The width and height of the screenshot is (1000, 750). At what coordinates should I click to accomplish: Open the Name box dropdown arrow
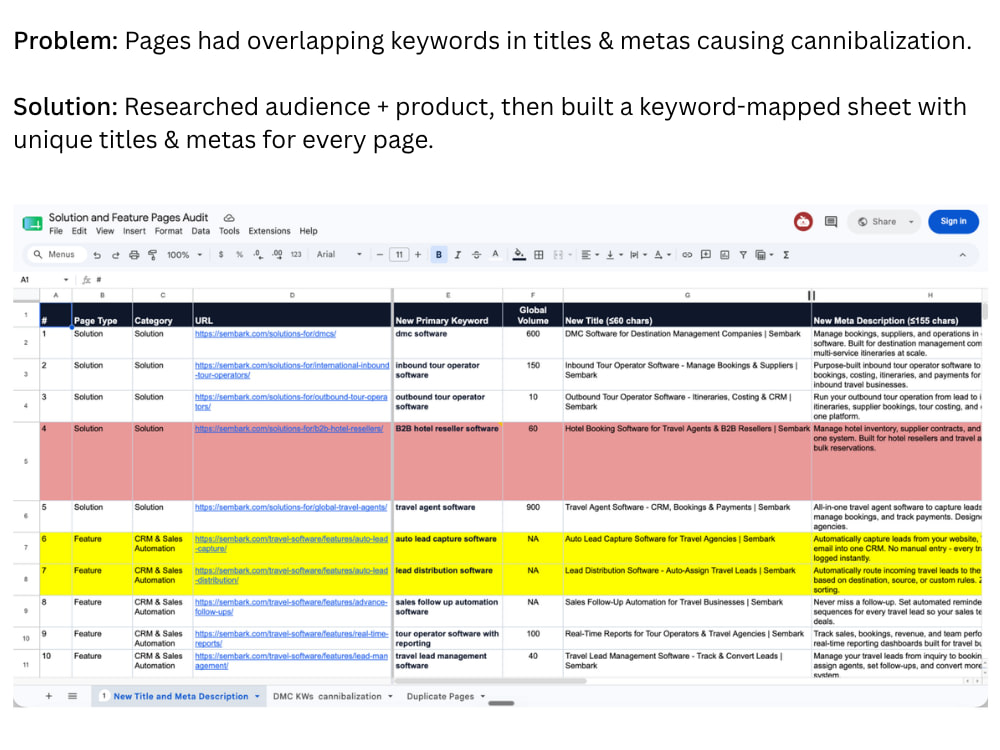66,279
